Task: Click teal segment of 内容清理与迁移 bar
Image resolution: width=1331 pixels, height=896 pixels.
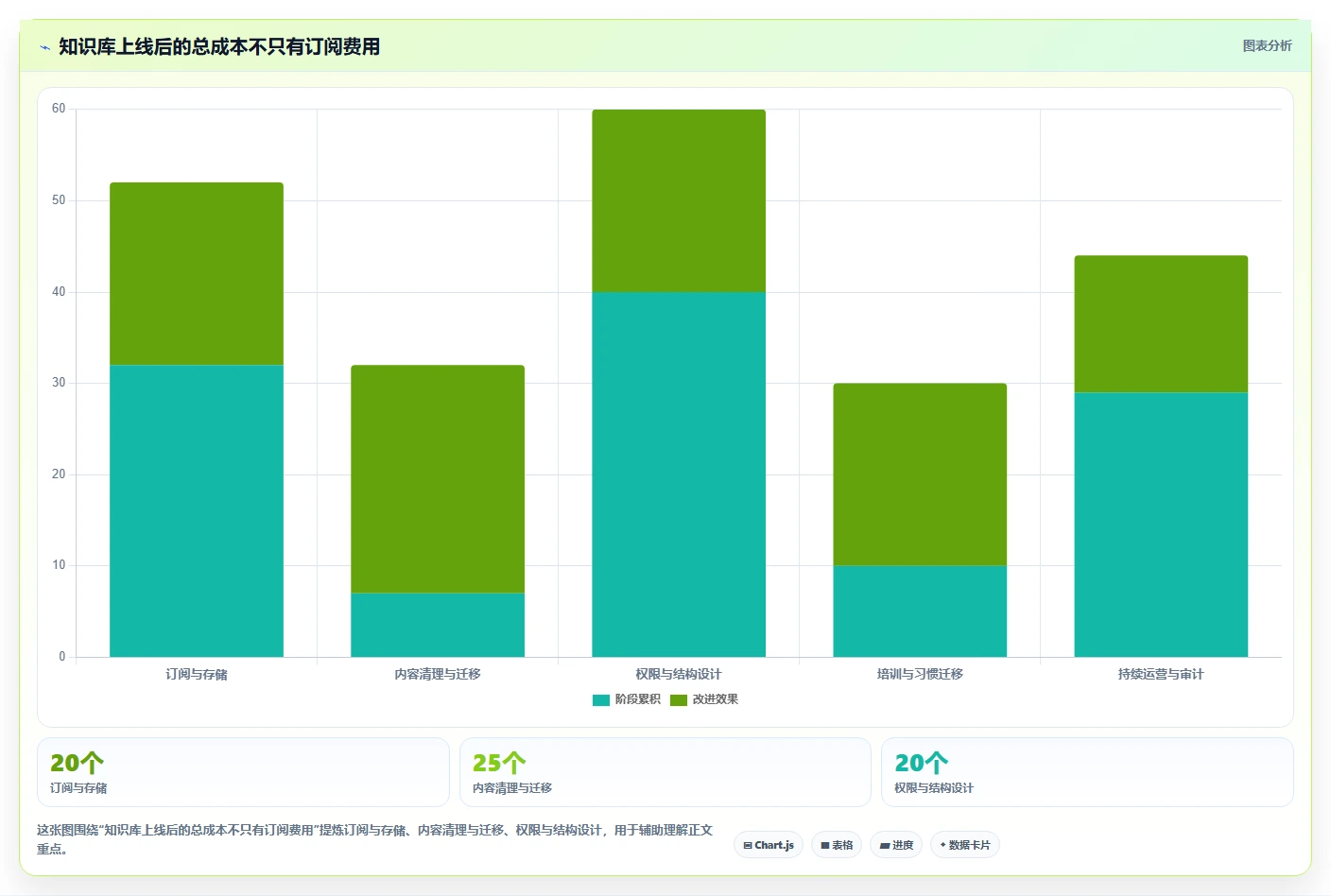Action: [x=438, y=625]
